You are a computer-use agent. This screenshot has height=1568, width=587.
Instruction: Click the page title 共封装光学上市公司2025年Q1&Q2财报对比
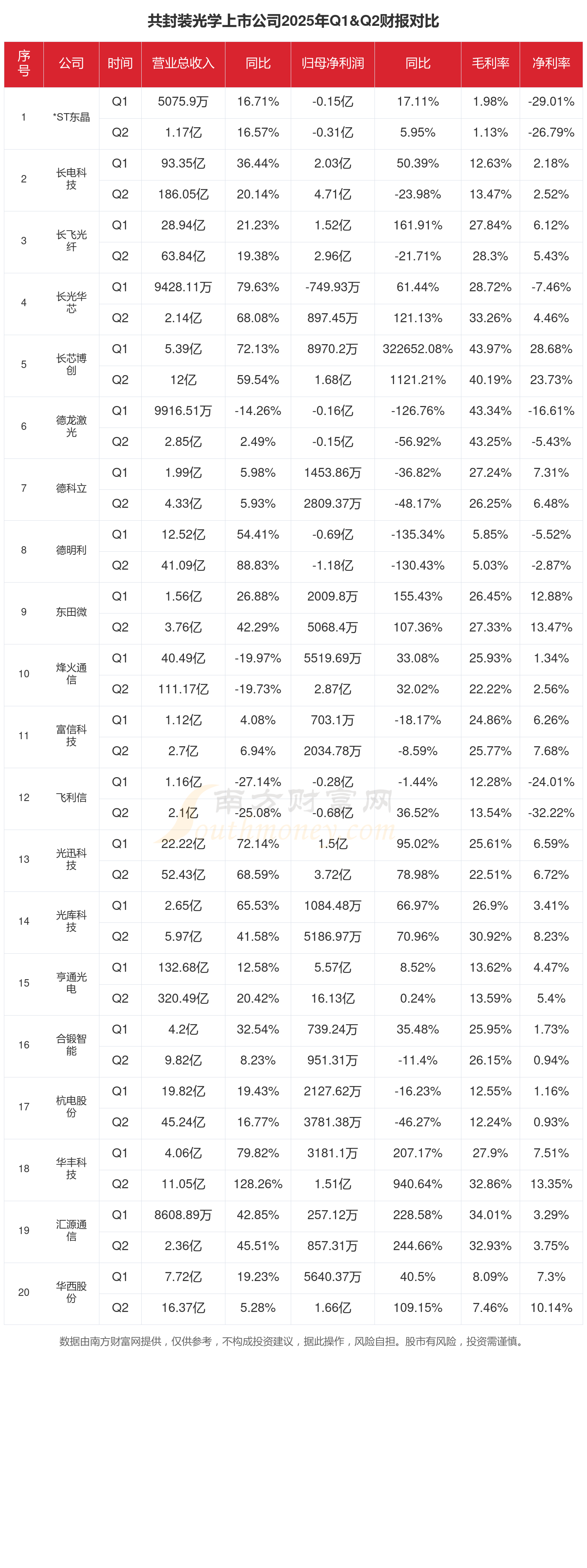pos(293,21)
